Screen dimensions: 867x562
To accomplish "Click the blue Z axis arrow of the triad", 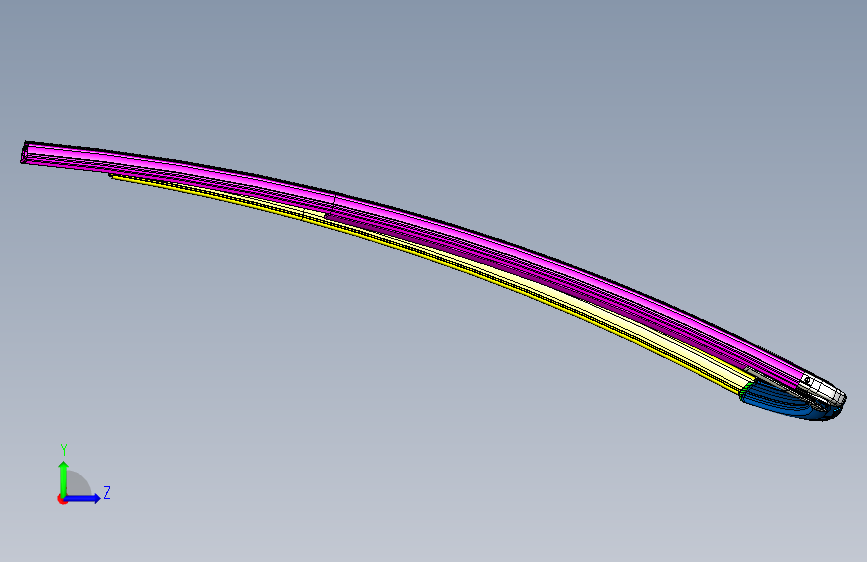I will tap(83, 498).
